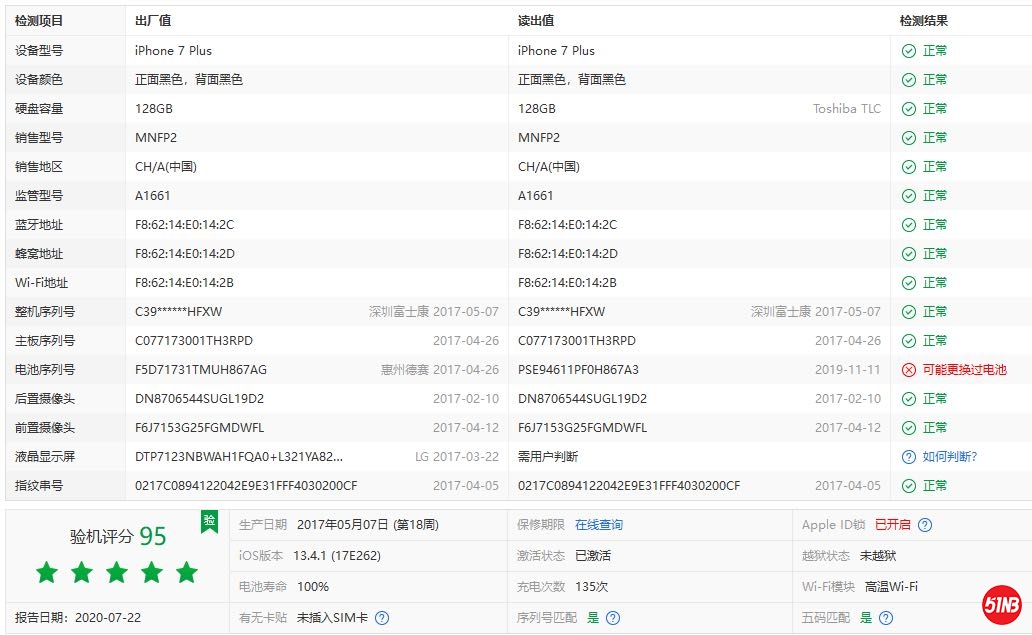Click question icon in LCD display row

pos(908,457)
